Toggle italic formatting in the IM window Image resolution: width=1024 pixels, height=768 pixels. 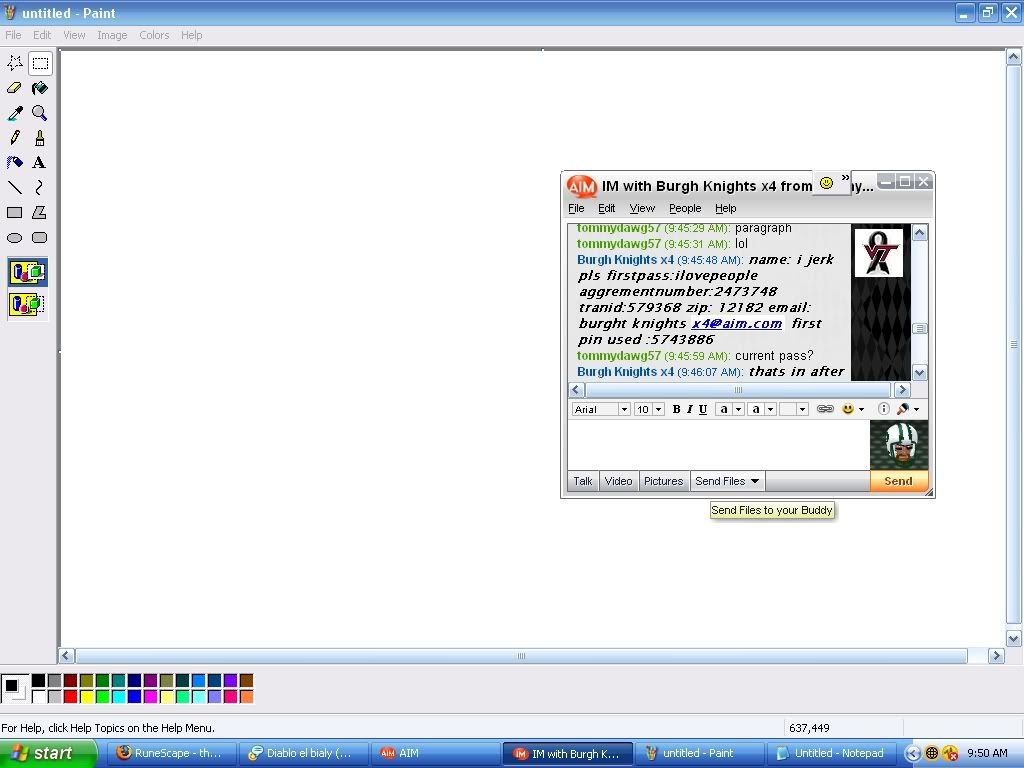(x=689, y=409)
